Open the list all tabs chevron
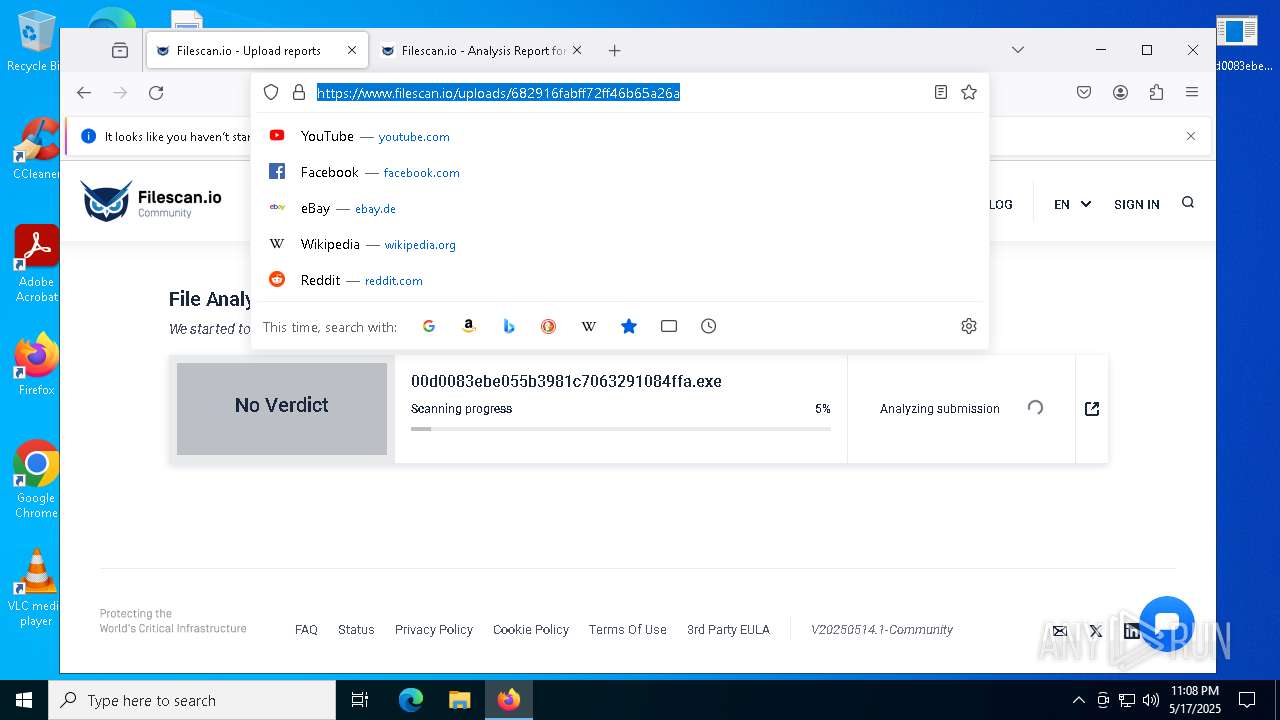 [x=1018, y=50]
